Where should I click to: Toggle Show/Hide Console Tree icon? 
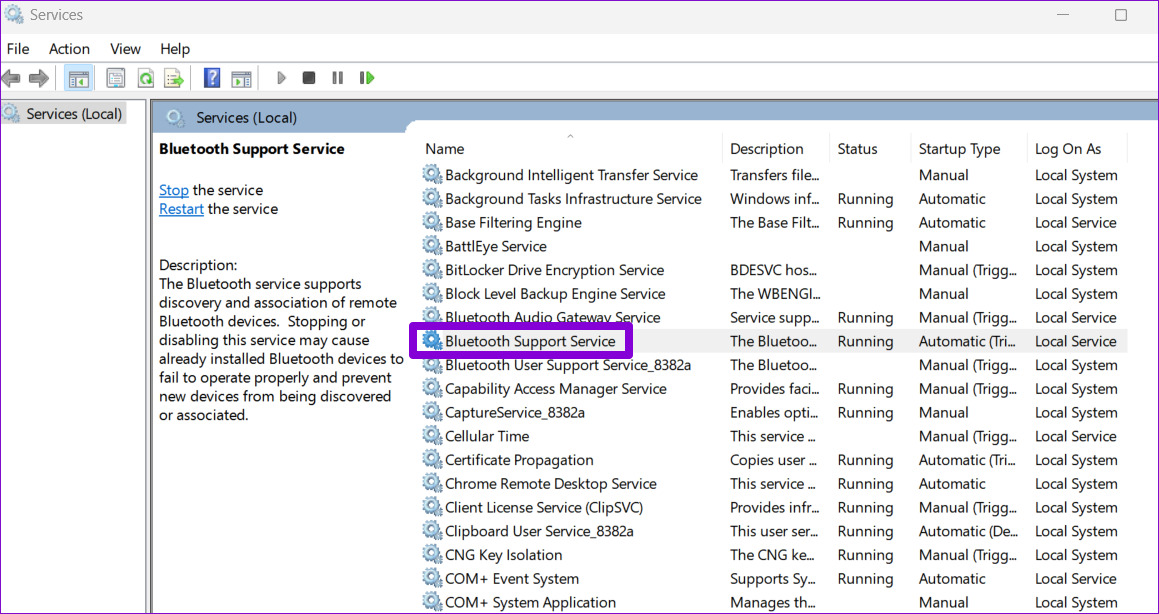pyautogui.click(x=78, y=78)
